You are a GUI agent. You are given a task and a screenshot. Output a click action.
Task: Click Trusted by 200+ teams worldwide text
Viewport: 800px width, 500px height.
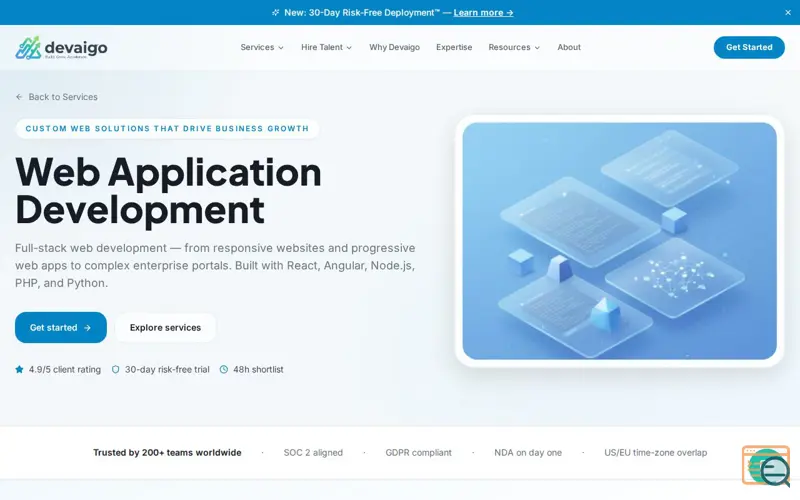(167, 453)
